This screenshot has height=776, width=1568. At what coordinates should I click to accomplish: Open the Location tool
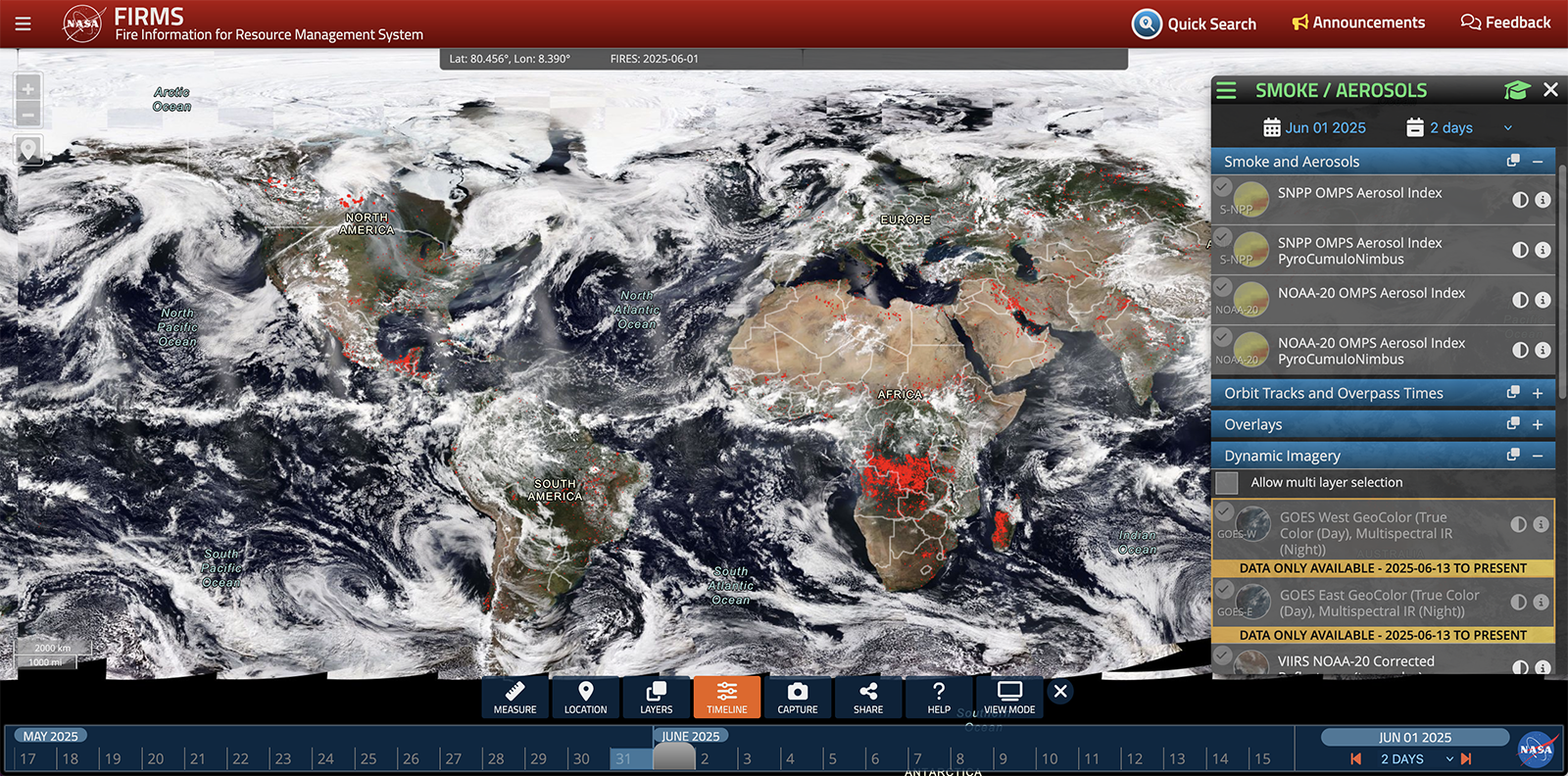point(585,697)
